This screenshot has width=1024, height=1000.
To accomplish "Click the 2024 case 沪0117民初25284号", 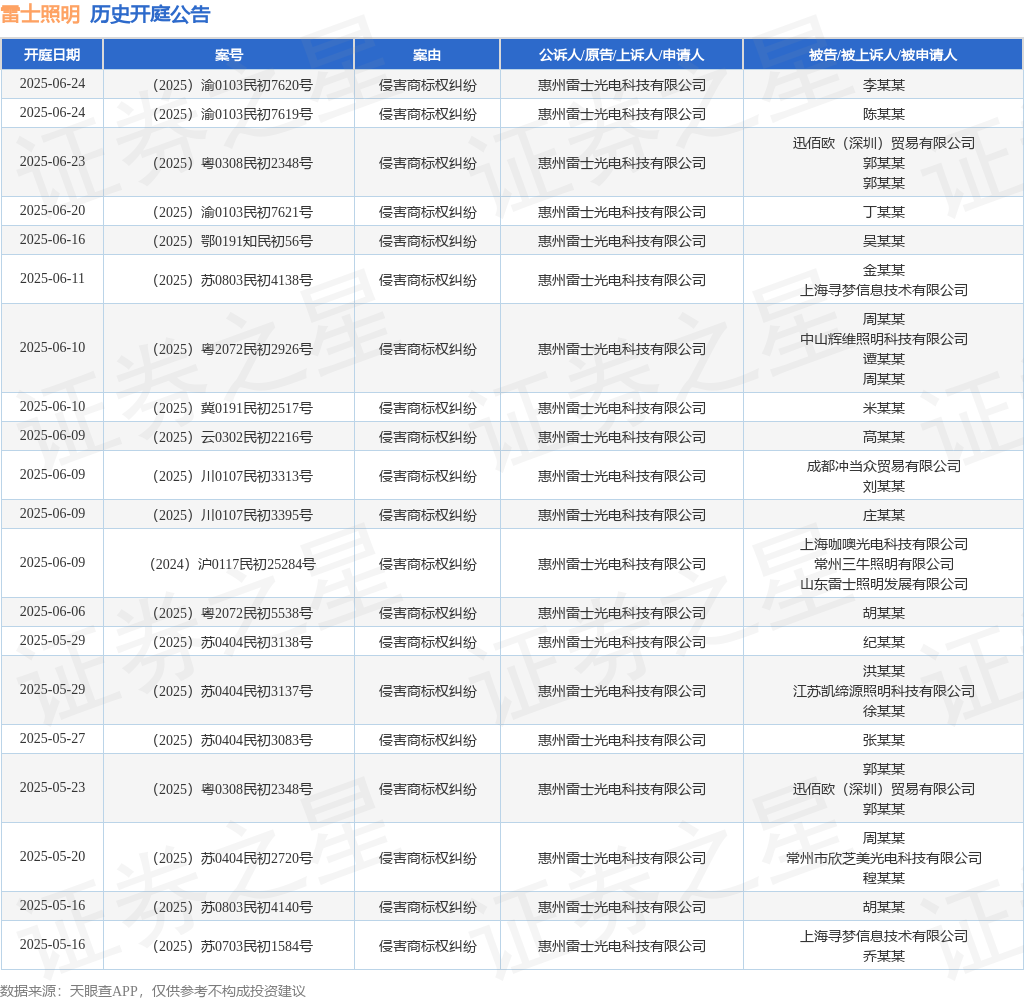I will pyautogui.click(x=232, y=564).
